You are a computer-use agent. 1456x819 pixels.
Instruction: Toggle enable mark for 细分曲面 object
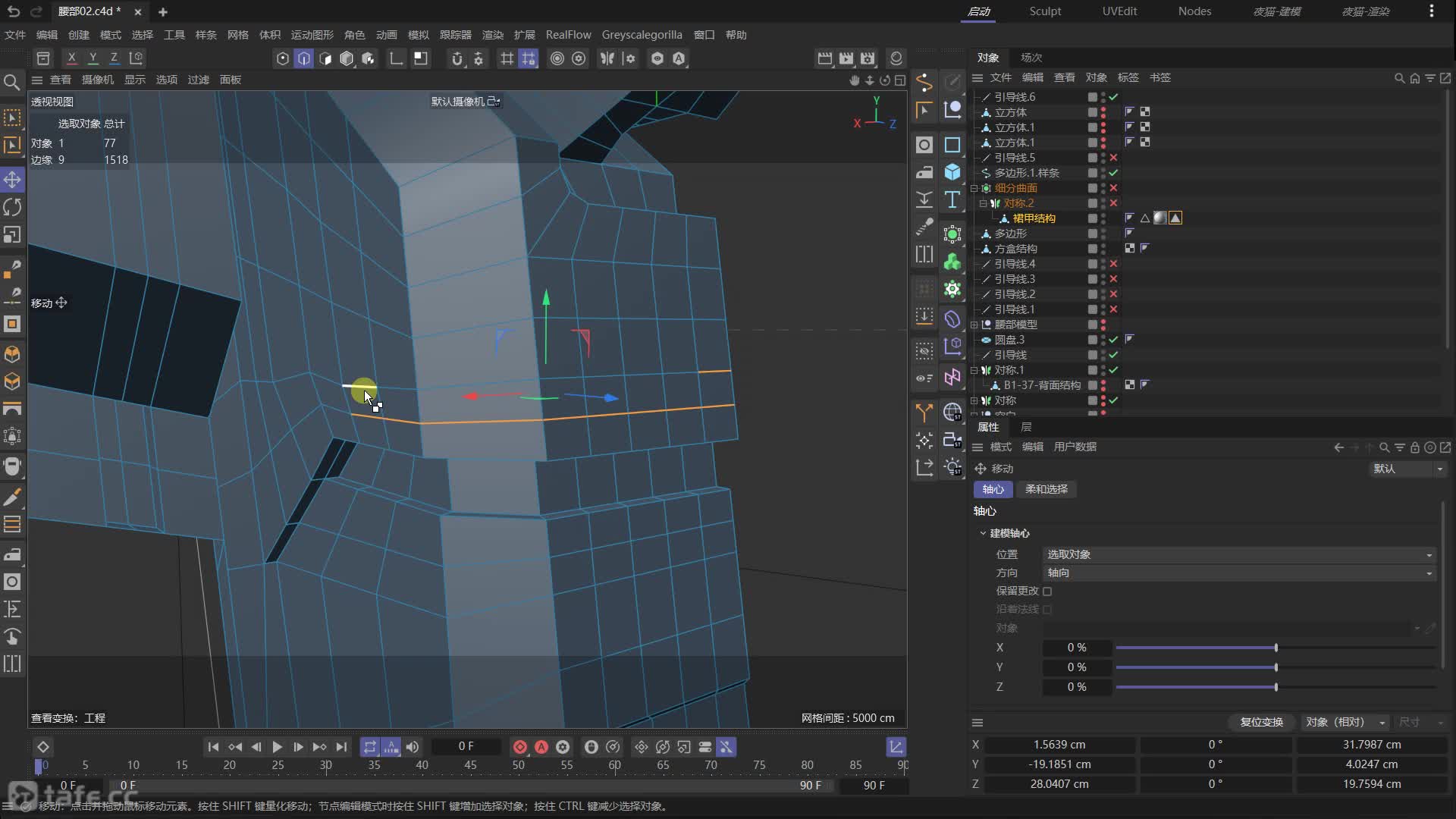(x=1113, y=188)
